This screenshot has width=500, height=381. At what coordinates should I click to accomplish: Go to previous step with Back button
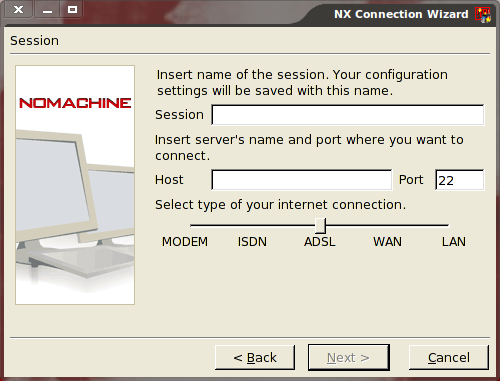[255, 358]
